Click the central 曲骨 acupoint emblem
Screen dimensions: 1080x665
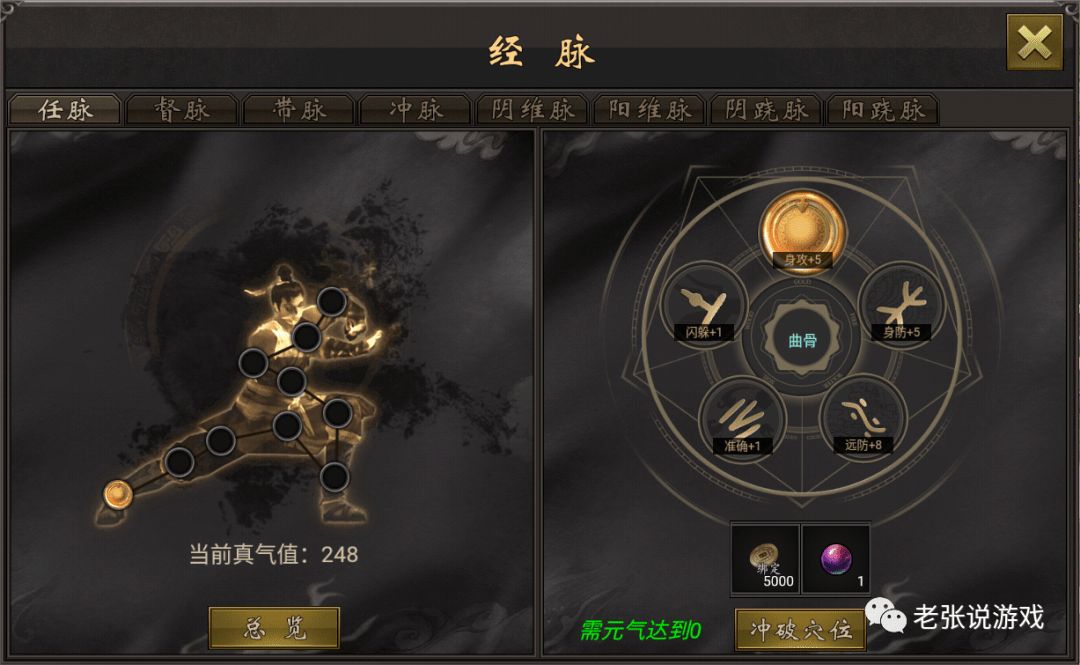coord(802,339)
